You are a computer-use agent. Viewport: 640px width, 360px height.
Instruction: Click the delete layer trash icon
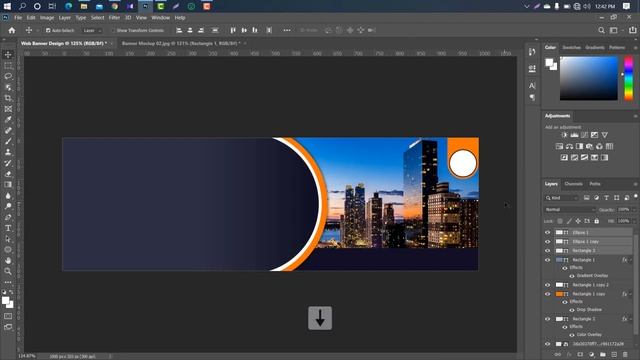tap(625, 354)
